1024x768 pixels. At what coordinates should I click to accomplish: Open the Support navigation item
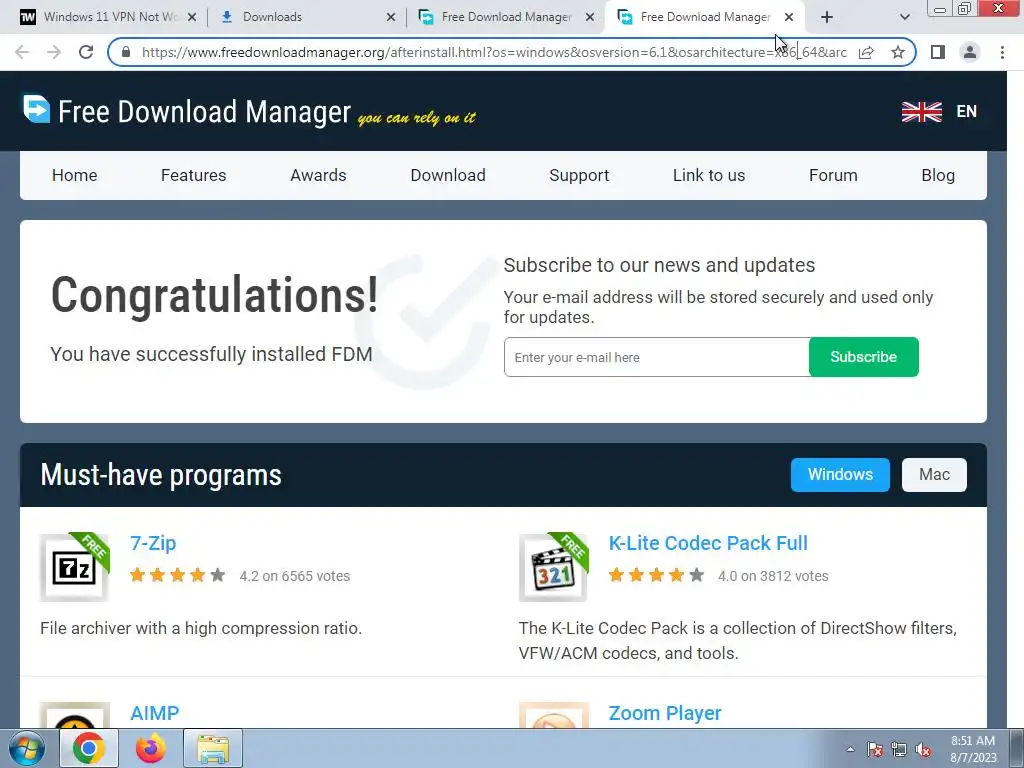click(579, 176)
